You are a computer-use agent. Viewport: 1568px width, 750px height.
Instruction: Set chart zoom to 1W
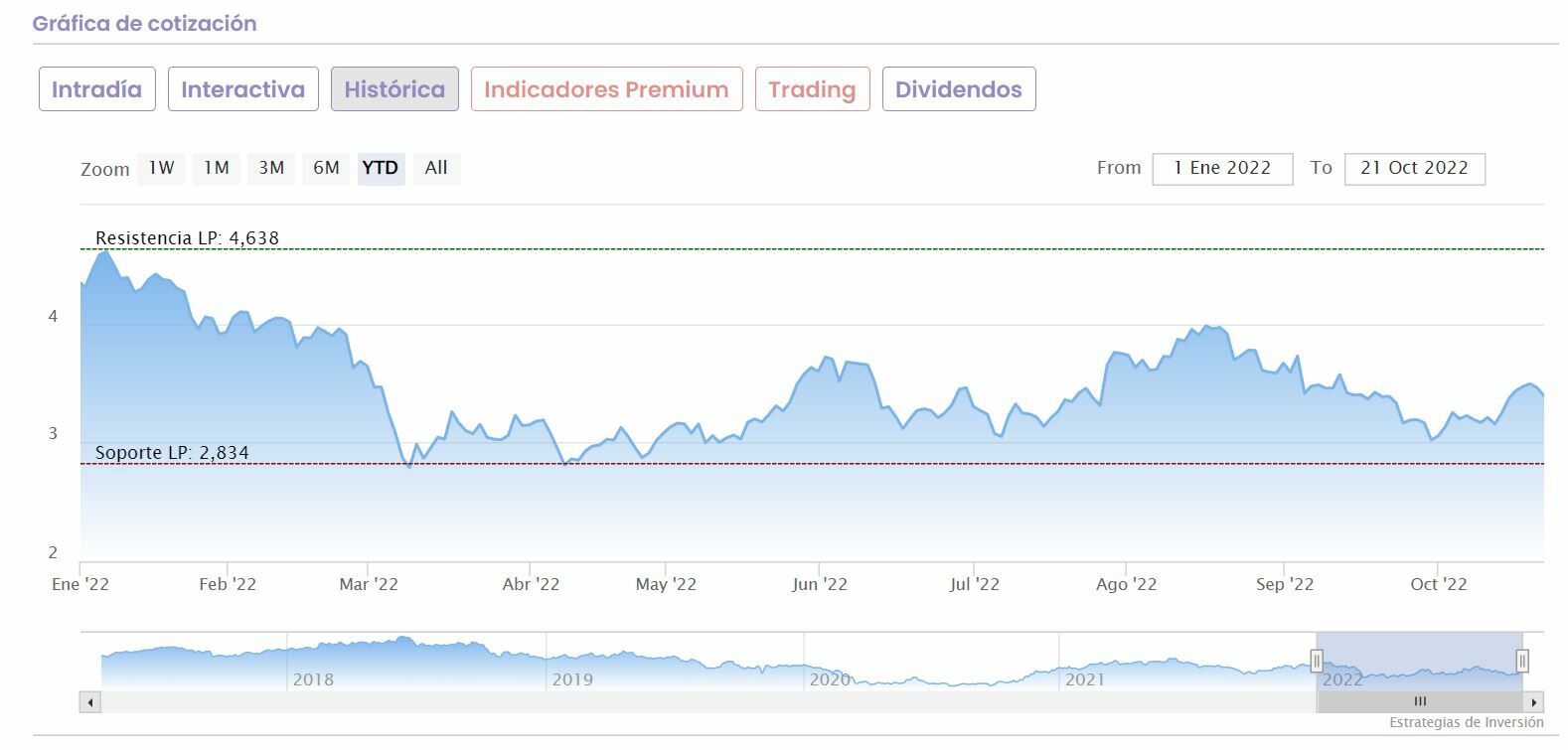(x=161, y=168)
